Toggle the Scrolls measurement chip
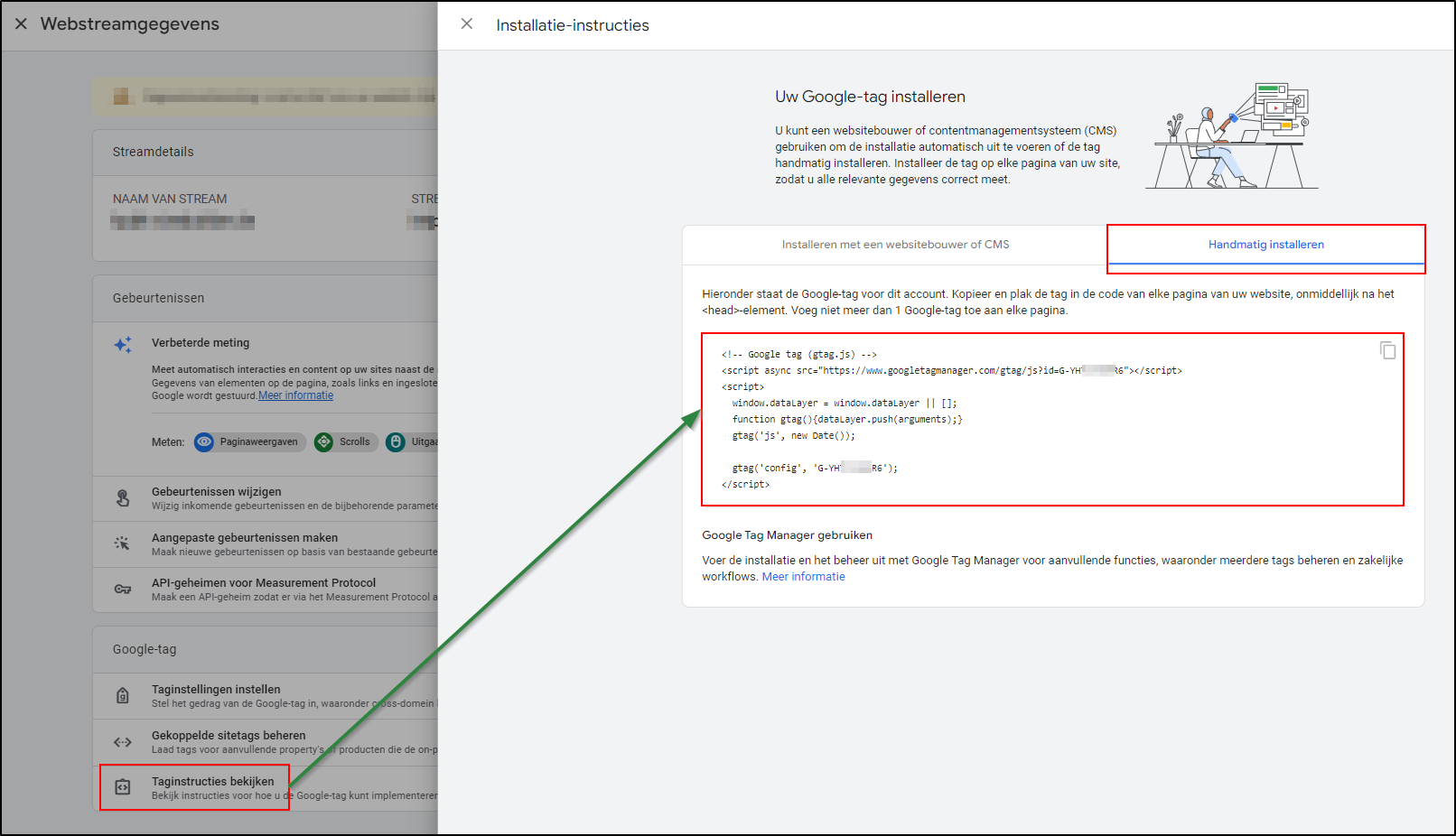The height and width of the screenshot is (836, 1456). [346, 441]
